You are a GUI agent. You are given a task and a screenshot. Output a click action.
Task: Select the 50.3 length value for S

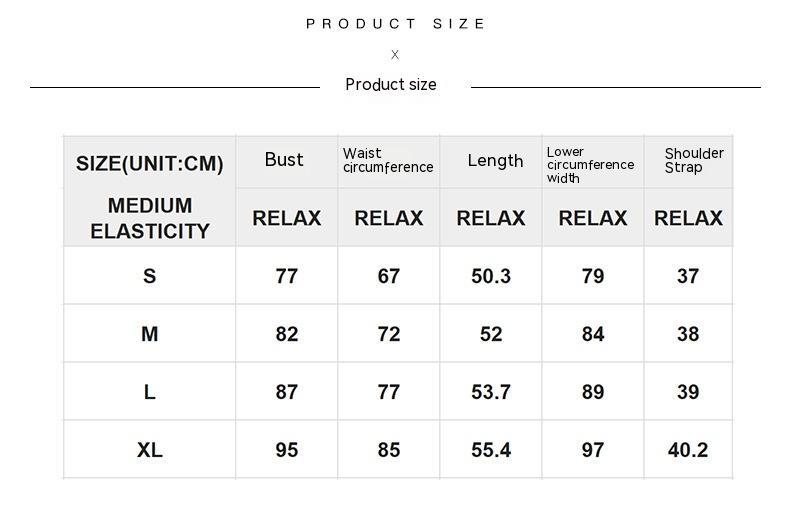click(x=491, y=276)
